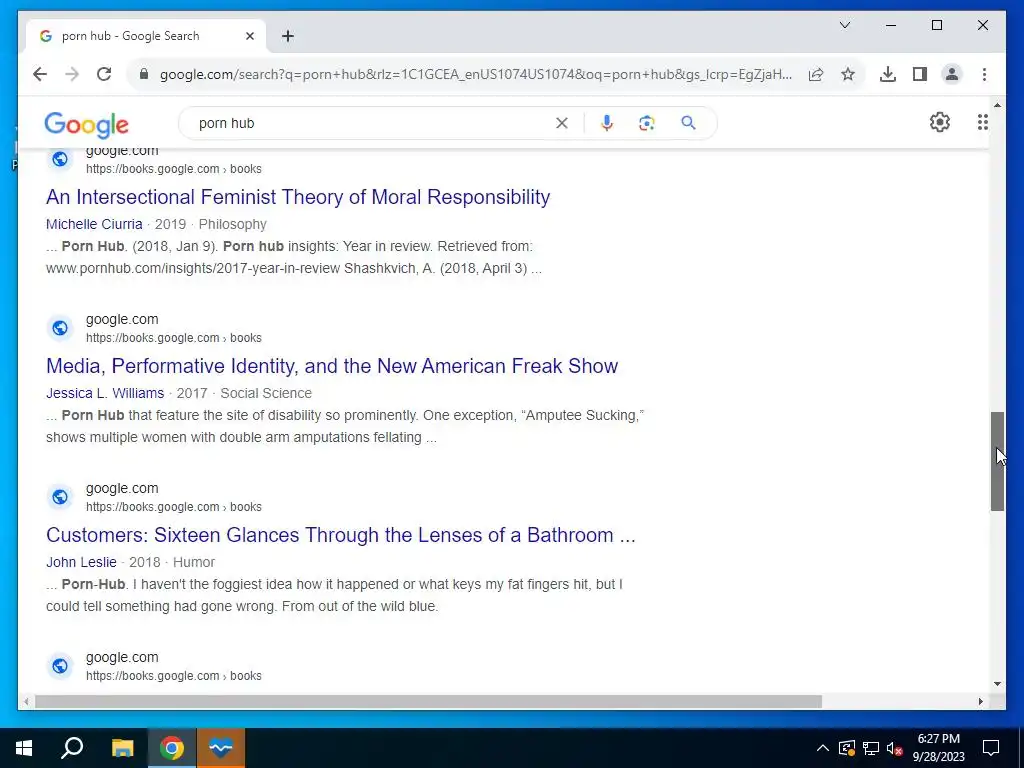1024x768 pixels.
Task: Open tab search dropdown arrow
Action: [x=844, y=25]
